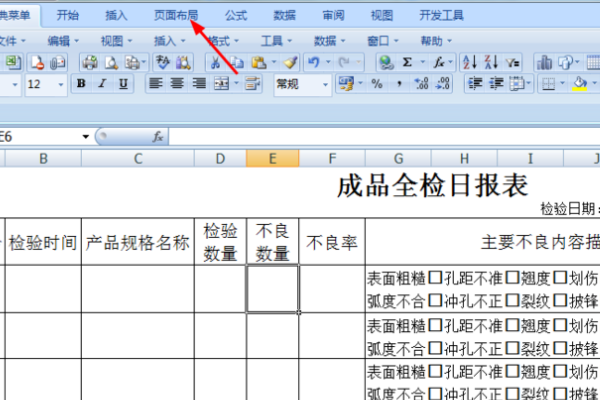The image size is (600, 400).
Task: Open the Undo history arrow
Action: (328, 62)
